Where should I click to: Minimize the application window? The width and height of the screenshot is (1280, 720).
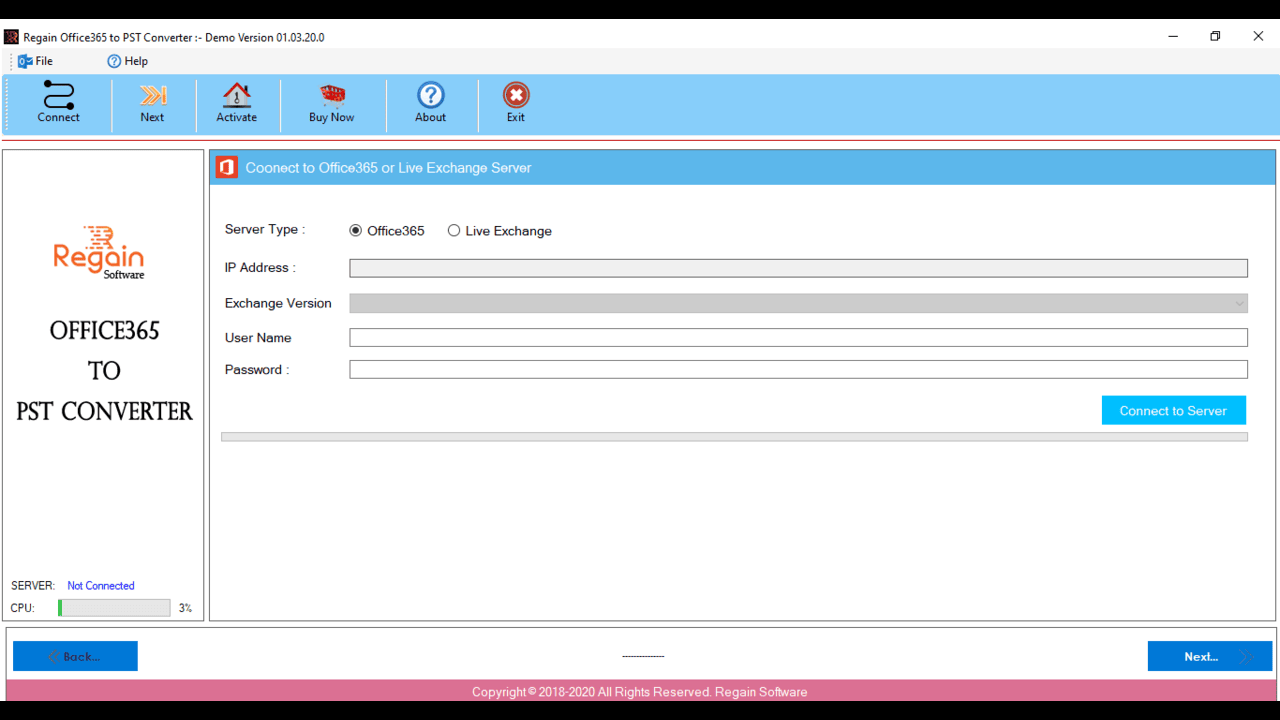(x=1173, y=36)
